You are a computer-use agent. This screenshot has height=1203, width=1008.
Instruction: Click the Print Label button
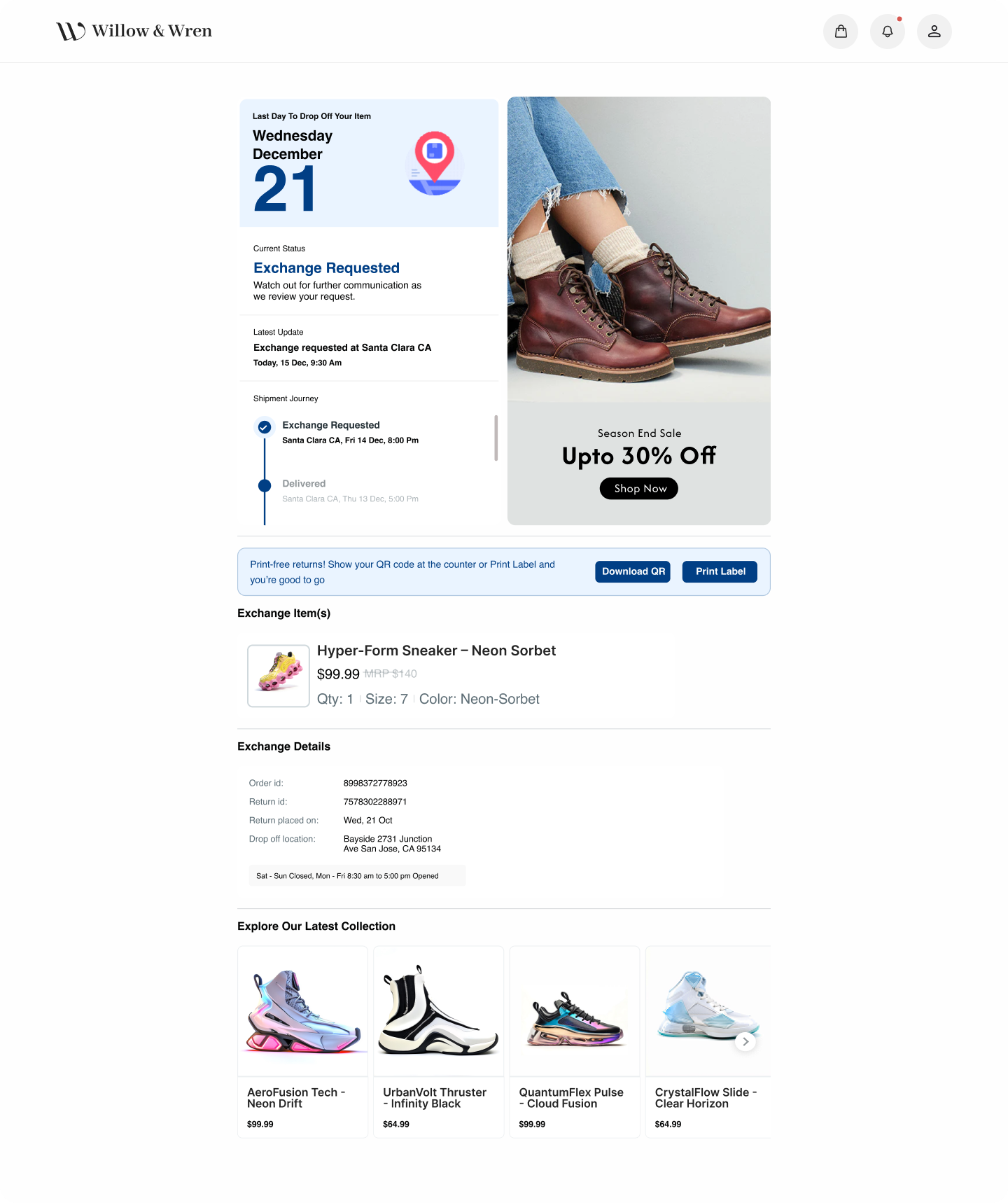(720, 571)
